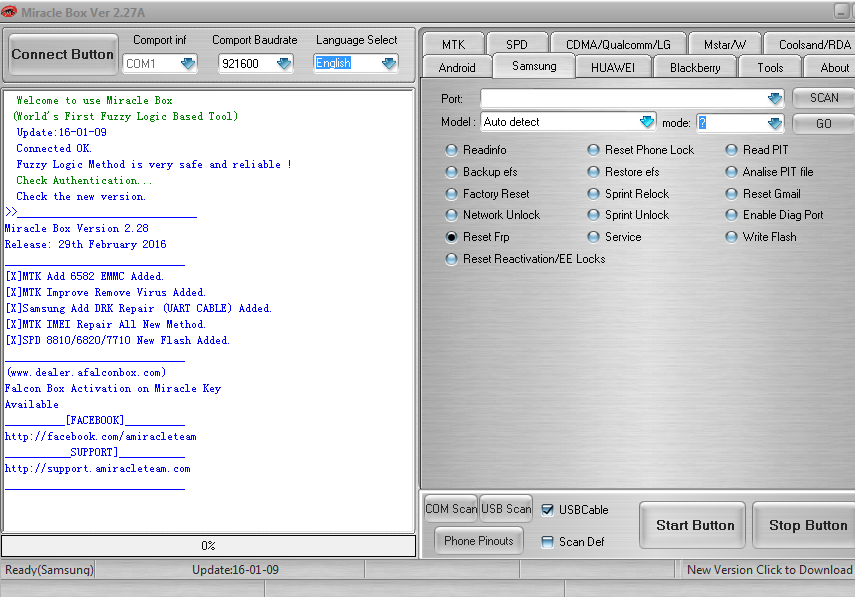Select the Samsung tab
The height and width of the screenshot is (597, 855).
[x=534, y=66]
